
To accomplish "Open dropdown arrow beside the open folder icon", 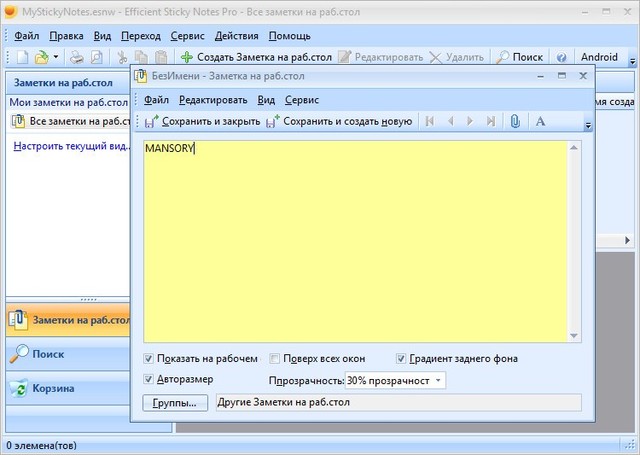I will (56, 57).
